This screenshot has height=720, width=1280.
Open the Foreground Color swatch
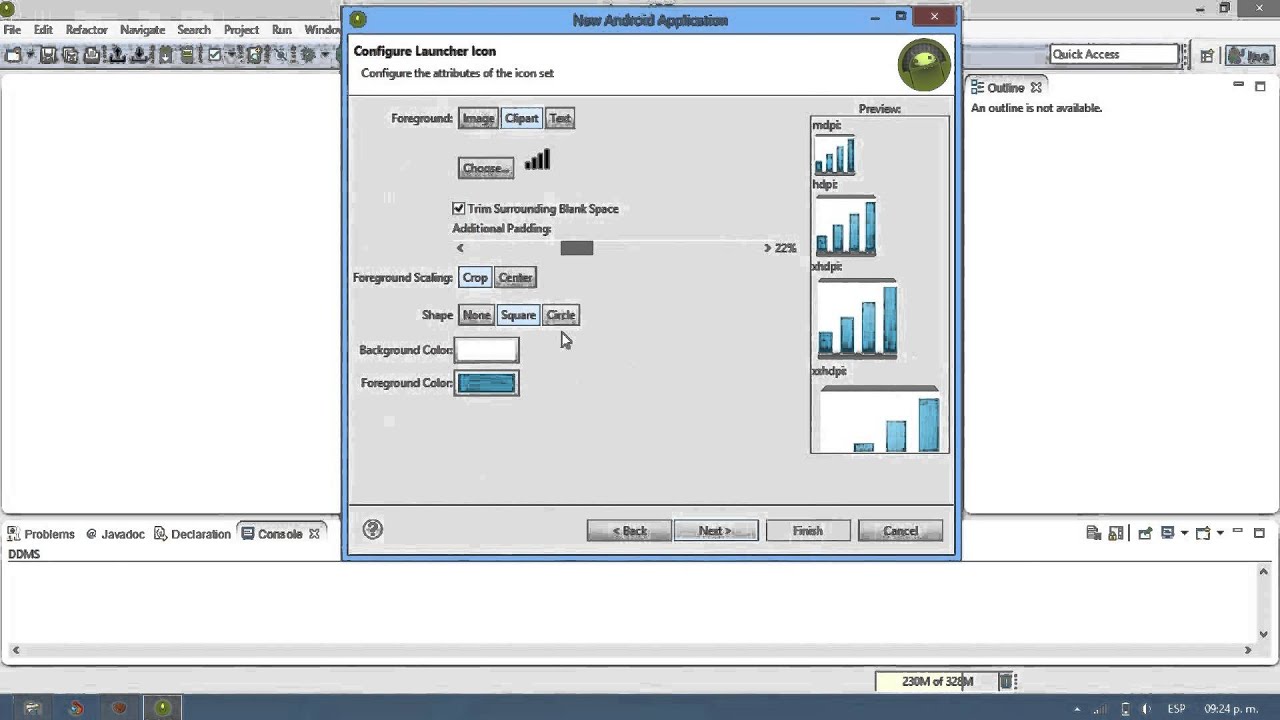click(x=487, y=383)
